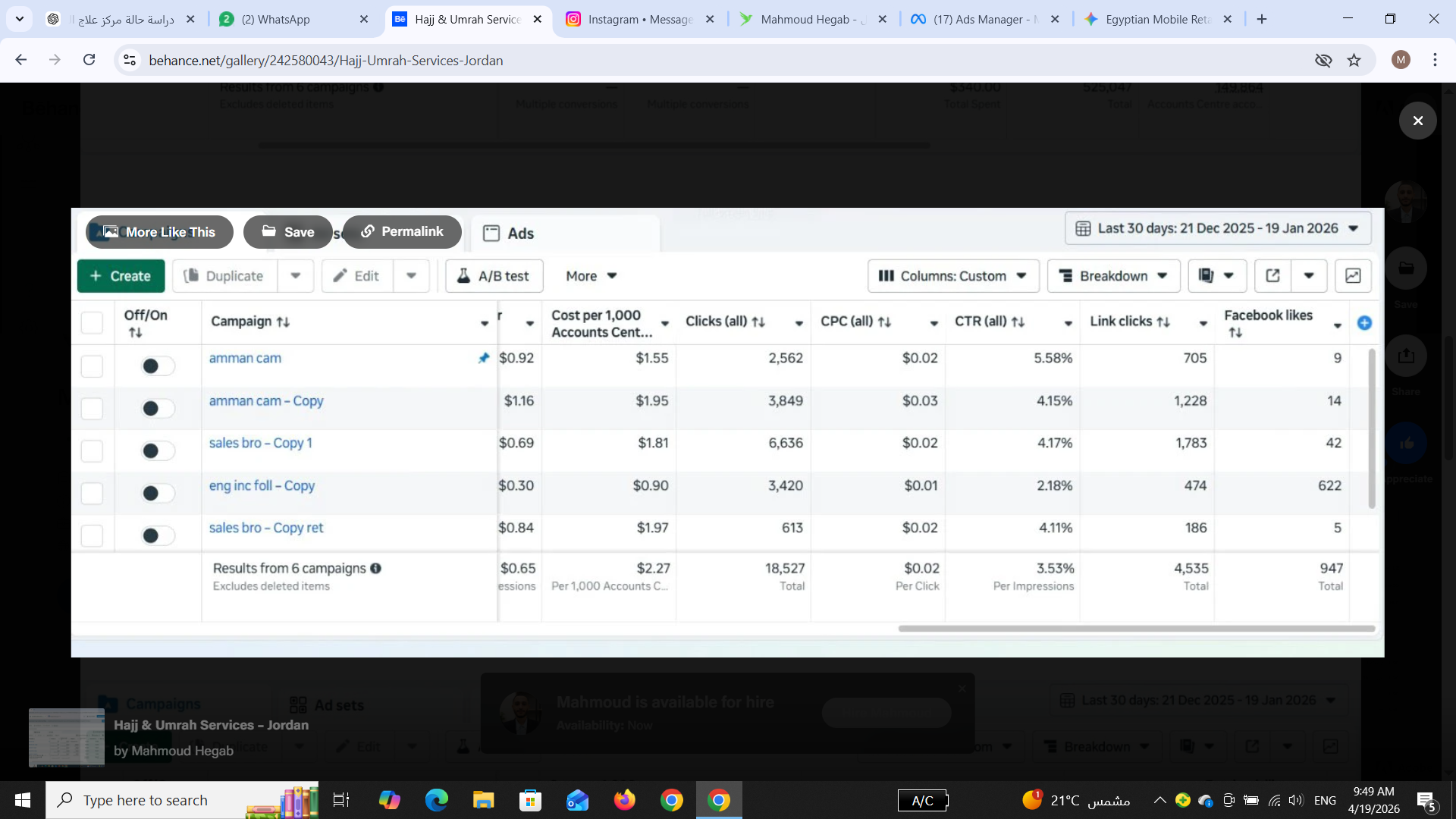Add column with blue plus icon

1364,323
